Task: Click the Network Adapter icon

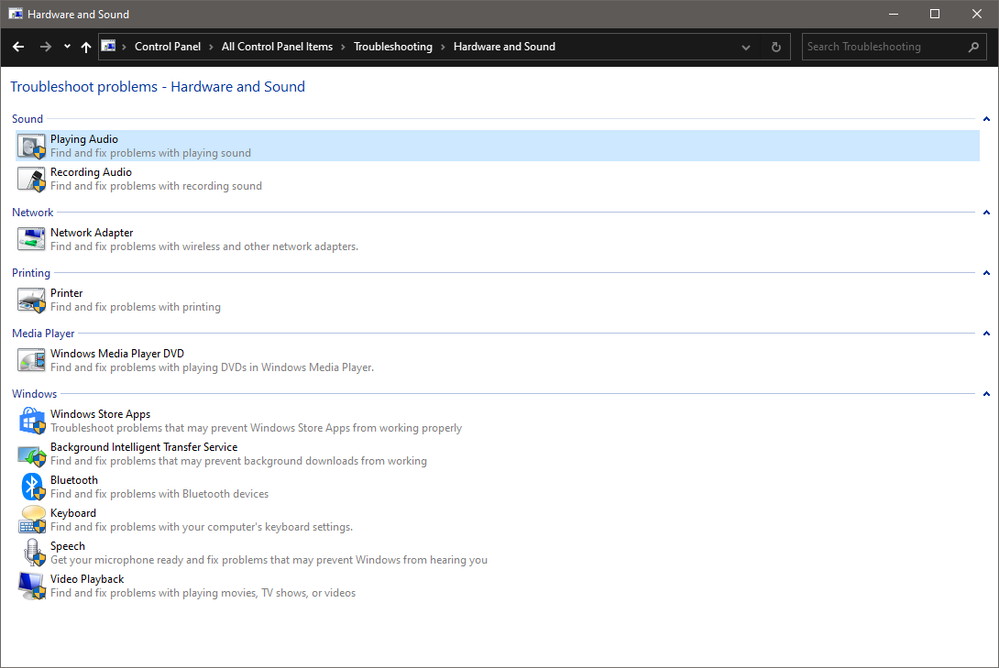Action: pyautogui.click(x=31, y=239)
